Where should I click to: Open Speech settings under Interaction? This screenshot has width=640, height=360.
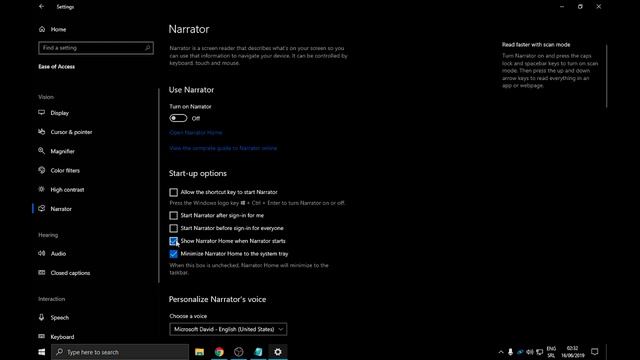tap(60, 318)
